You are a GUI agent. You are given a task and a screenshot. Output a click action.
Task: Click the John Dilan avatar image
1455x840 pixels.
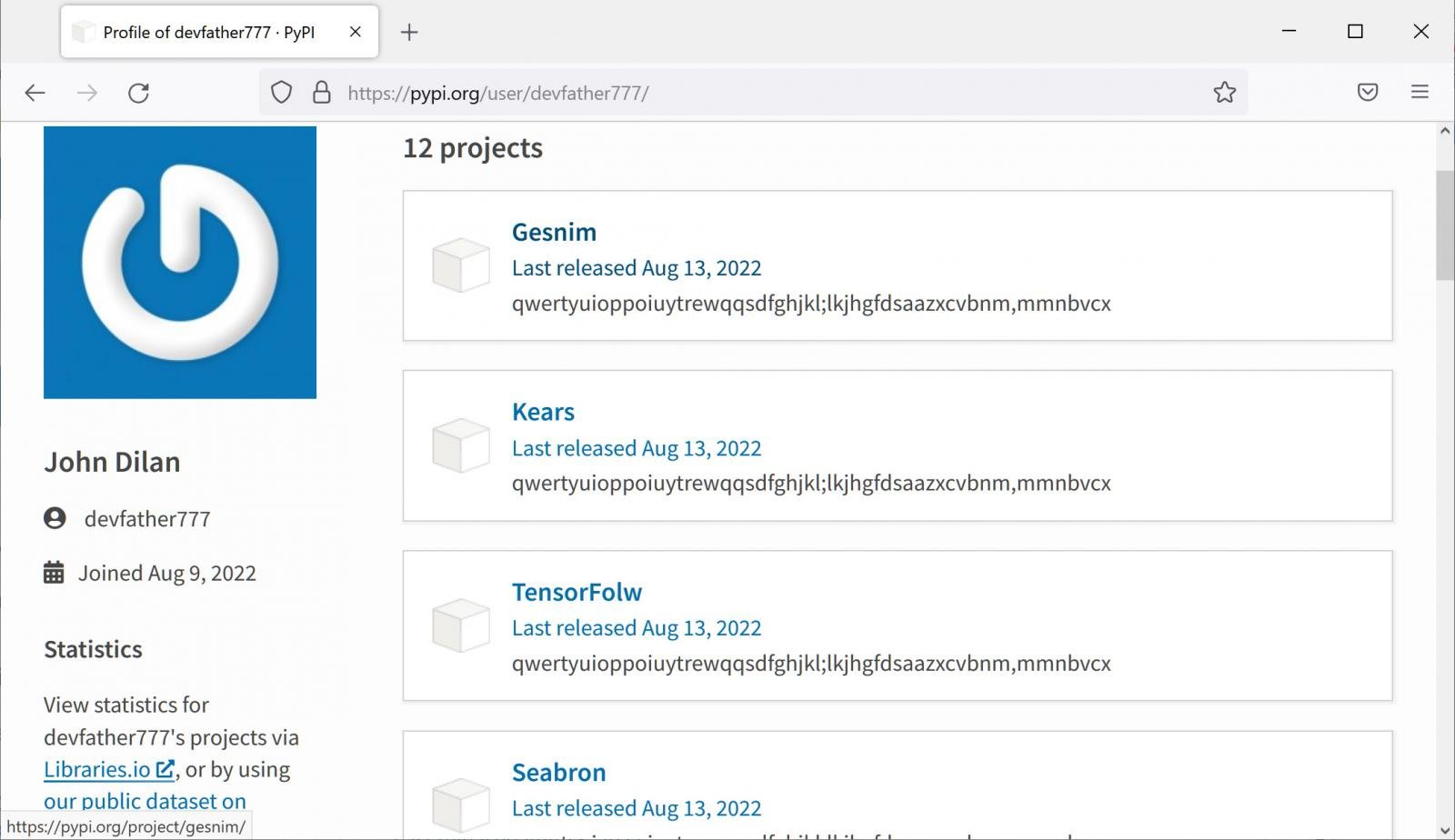[180, 263]
